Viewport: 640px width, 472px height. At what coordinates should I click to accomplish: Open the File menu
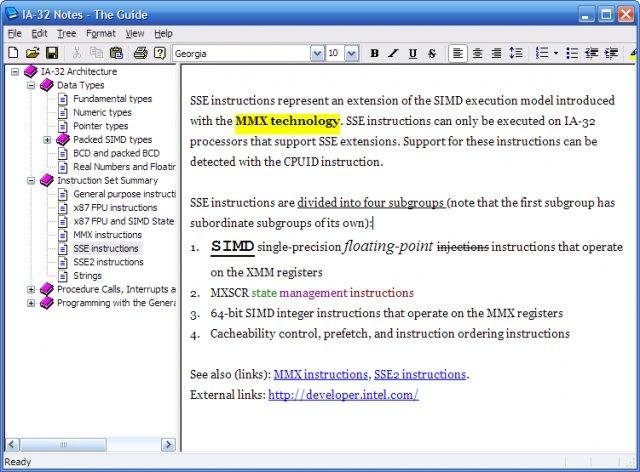tap(15, 33)
